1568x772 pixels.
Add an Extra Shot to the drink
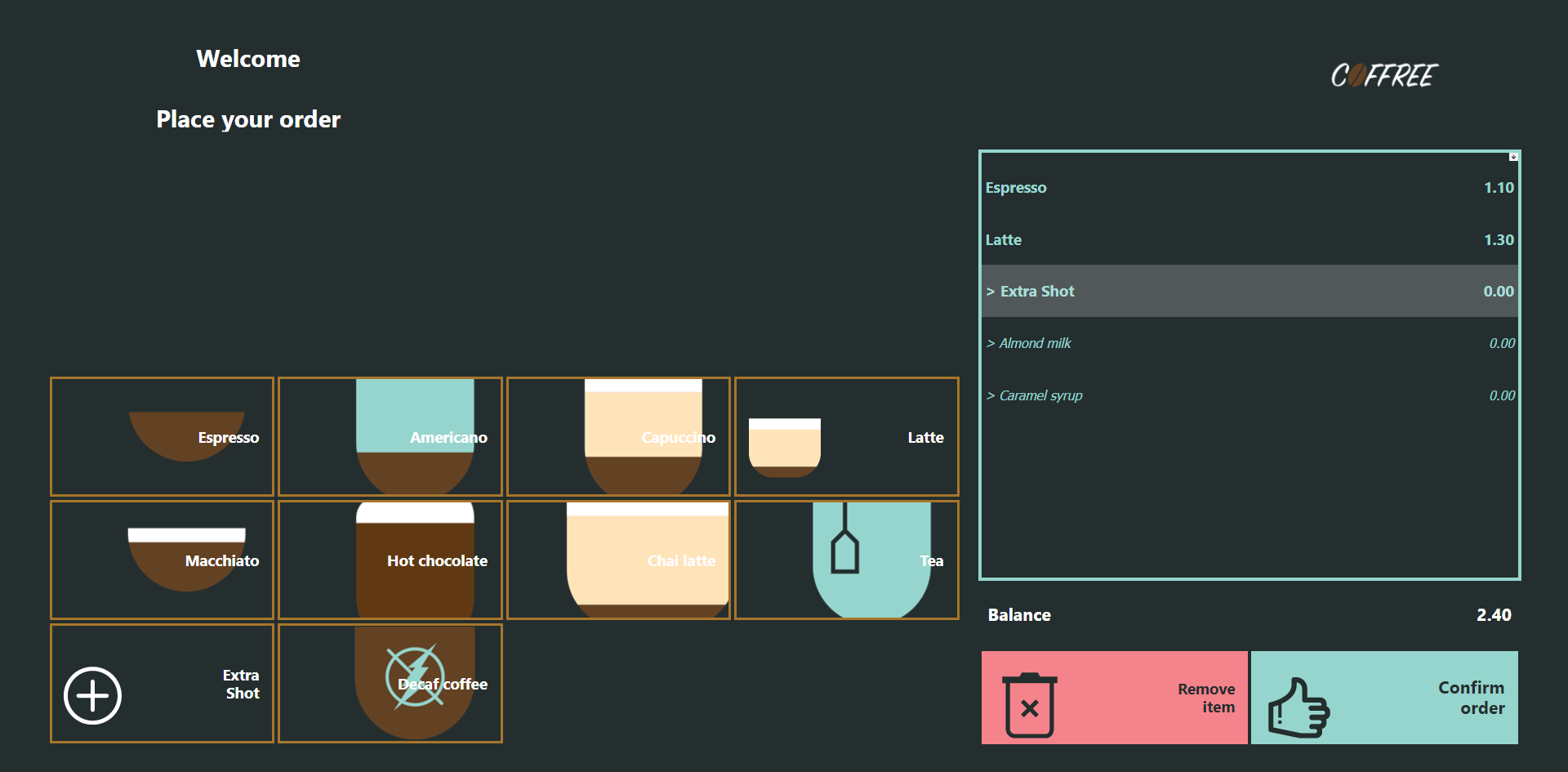162,683
